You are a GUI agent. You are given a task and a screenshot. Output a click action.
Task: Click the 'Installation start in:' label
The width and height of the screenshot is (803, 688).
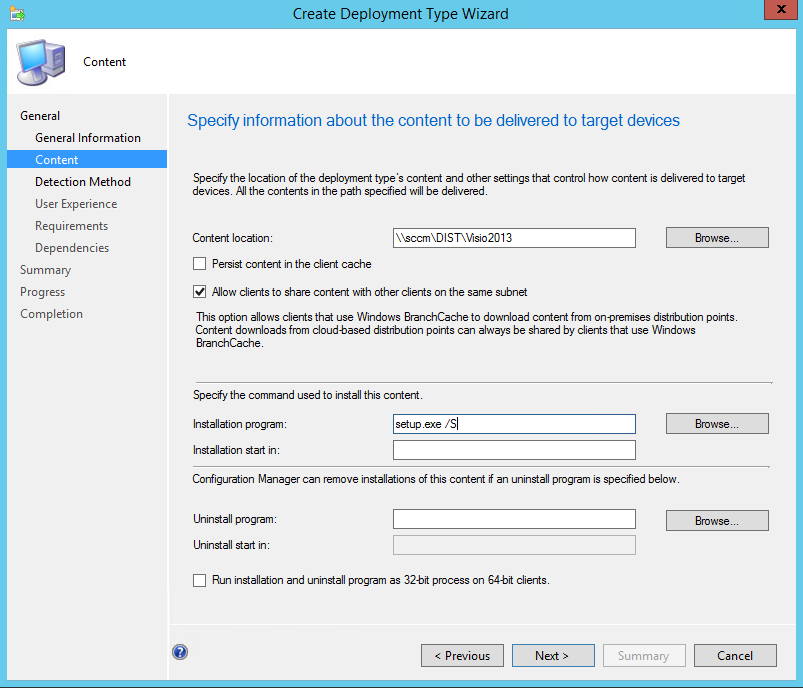[236, 450]
